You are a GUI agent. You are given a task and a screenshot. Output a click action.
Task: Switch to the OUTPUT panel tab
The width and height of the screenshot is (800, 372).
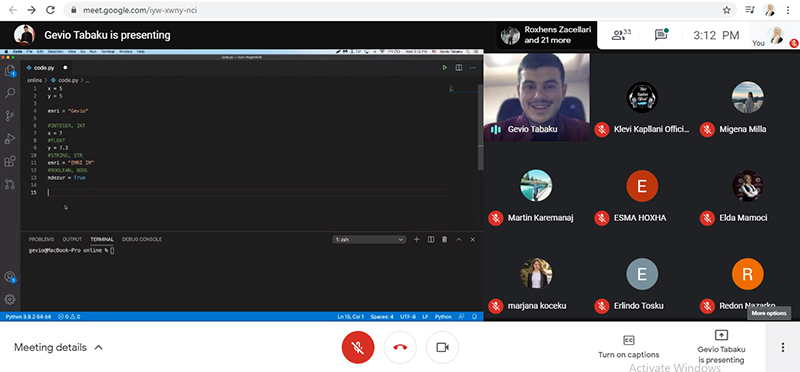tap(72, 239)
